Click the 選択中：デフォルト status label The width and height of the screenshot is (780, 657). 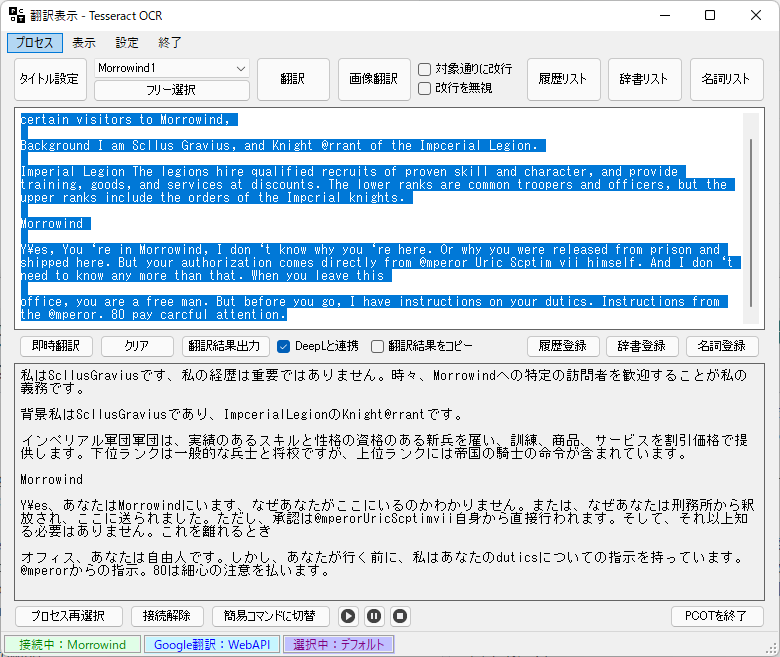pos(339,645)
